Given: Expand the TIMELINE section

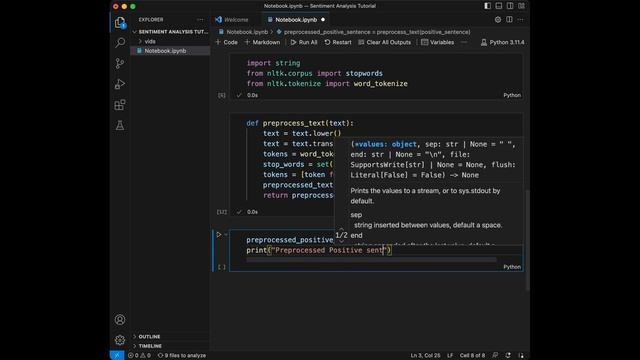Looking at the screenshot, I should (170, 346).
